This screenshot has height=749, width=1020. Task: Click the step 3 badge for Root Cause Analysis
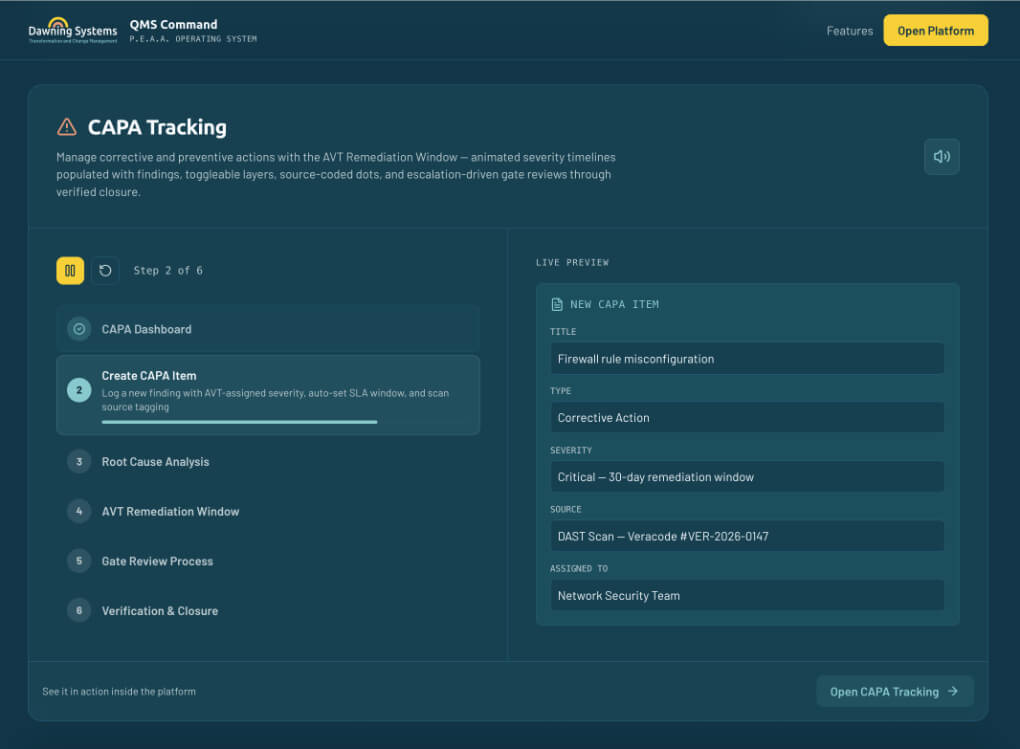click(79, 461)
